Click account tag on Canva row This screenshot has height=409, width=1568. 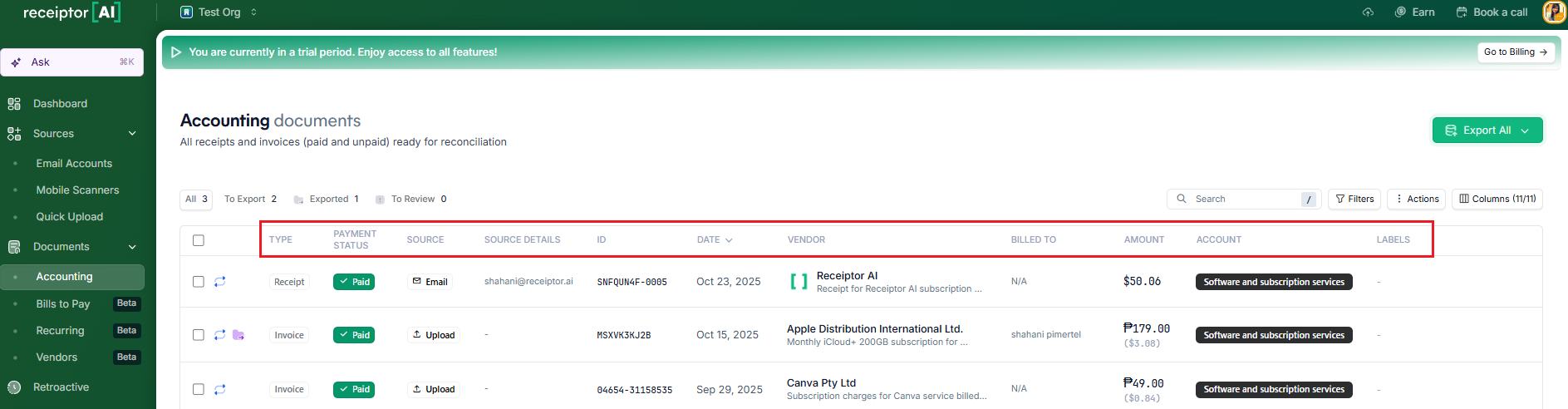point(1274,389)
